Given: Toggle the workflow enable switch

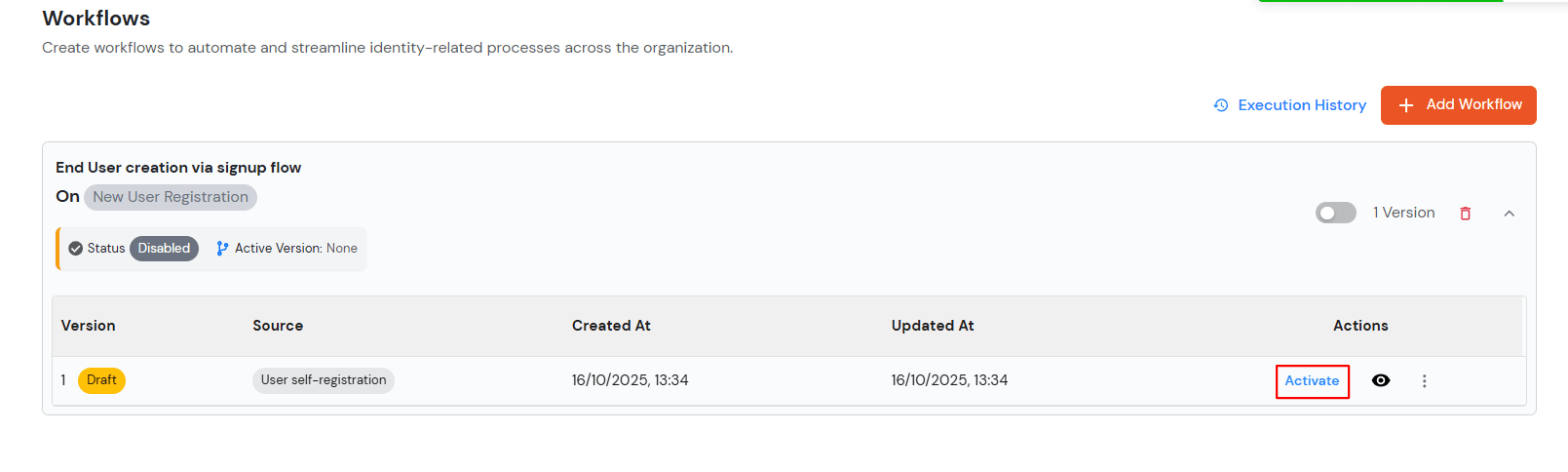Looking at the screenshot, I should tap(1335, 213).
